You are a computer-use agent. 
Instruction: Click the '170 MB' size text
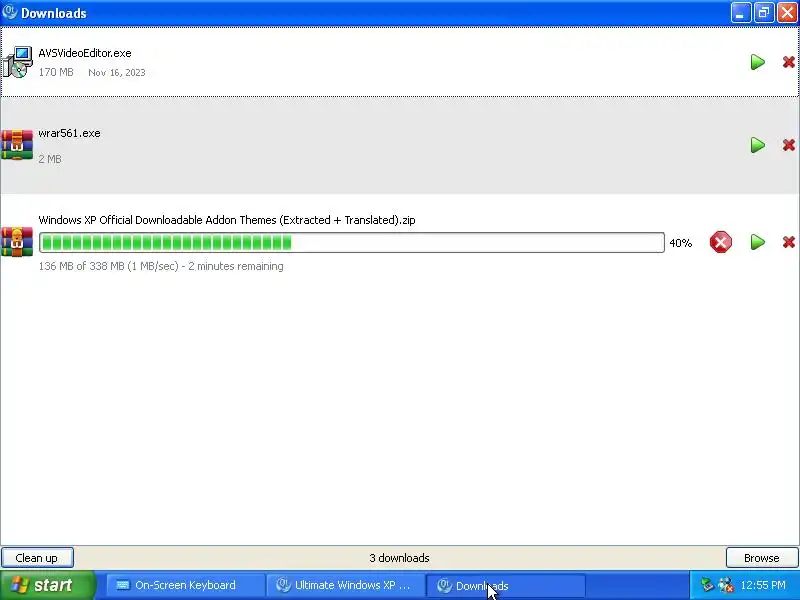(56, 72)
